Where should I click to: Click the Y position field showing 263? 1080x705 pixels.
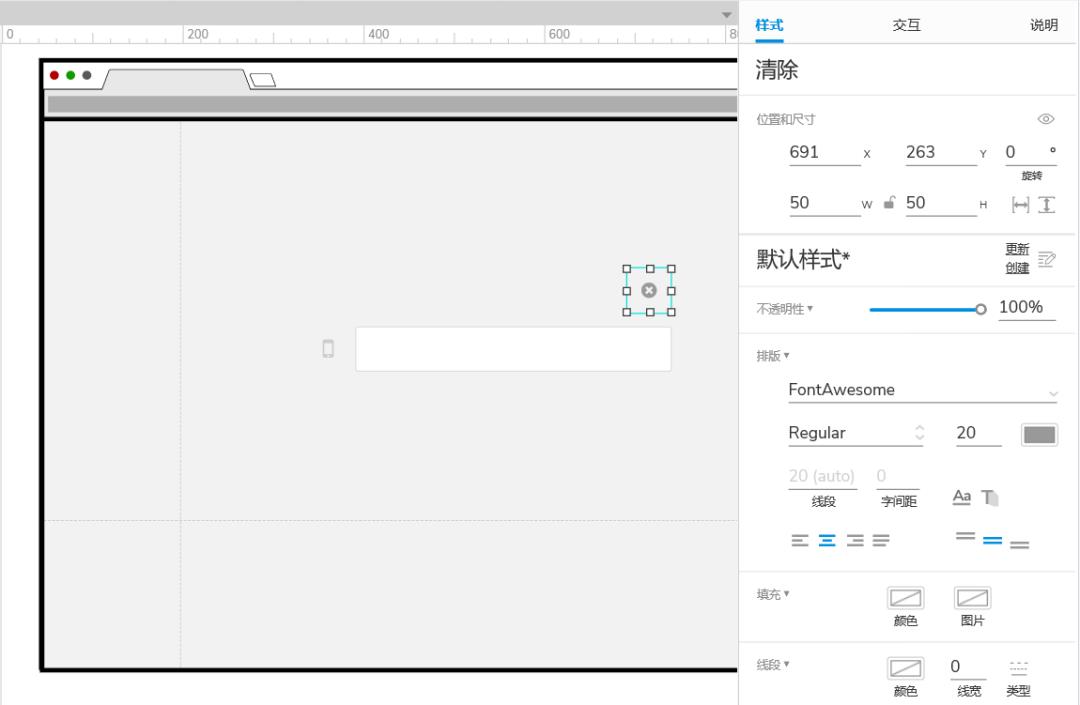pyautogui.click(x=941, y=153)
